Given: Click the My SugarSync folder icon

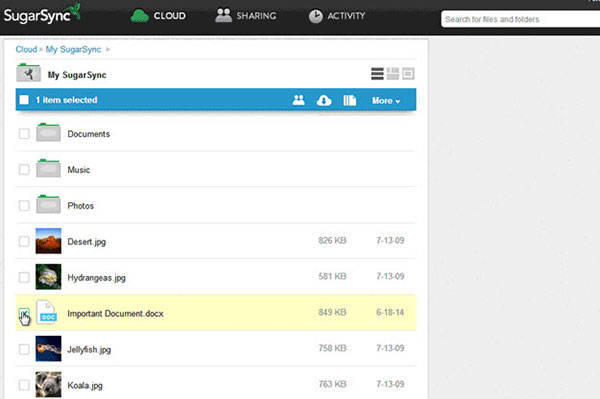Looking at the screenshot, I should click(x=28, y=73).
